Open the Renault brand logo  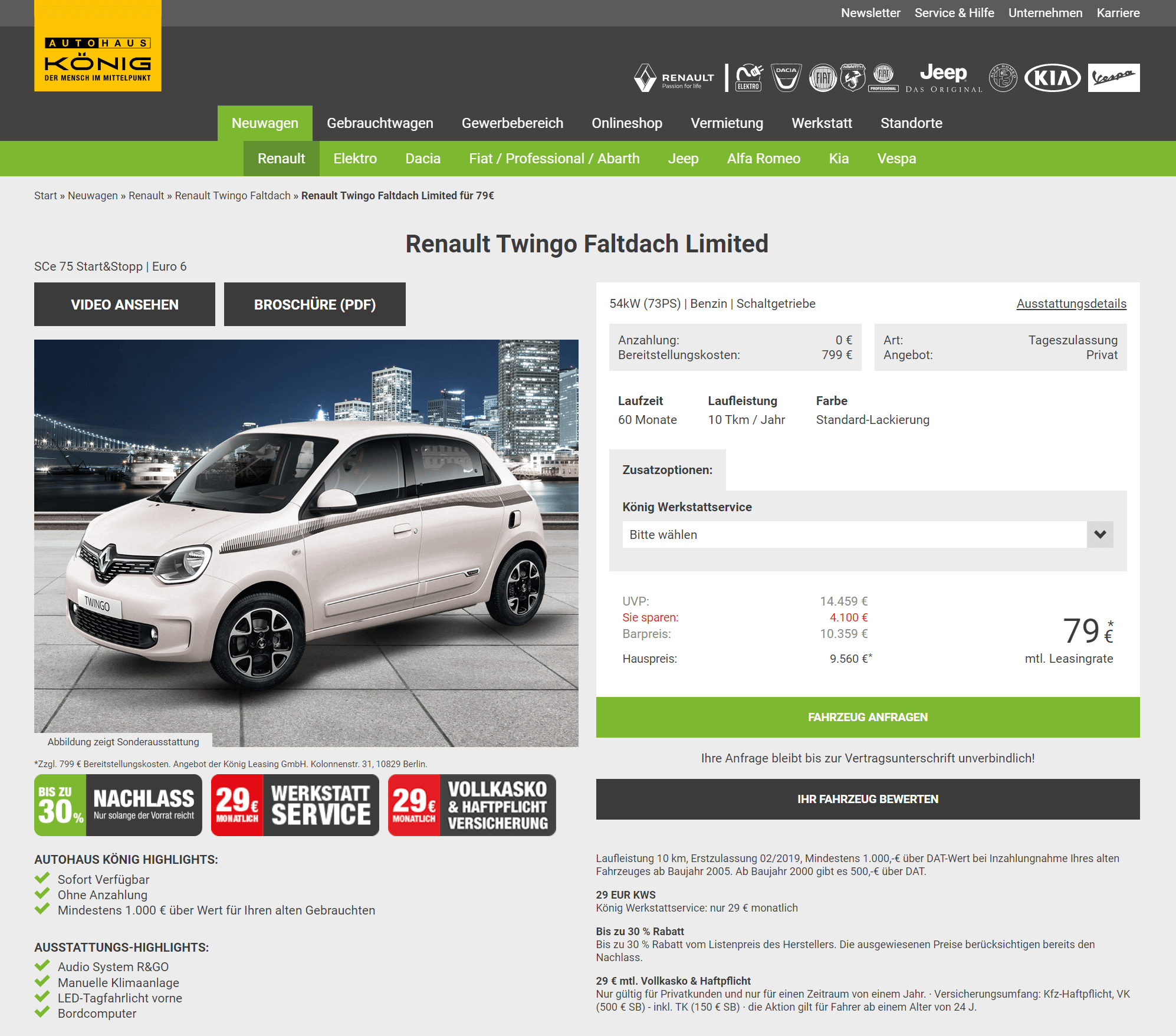click(674, 78)
